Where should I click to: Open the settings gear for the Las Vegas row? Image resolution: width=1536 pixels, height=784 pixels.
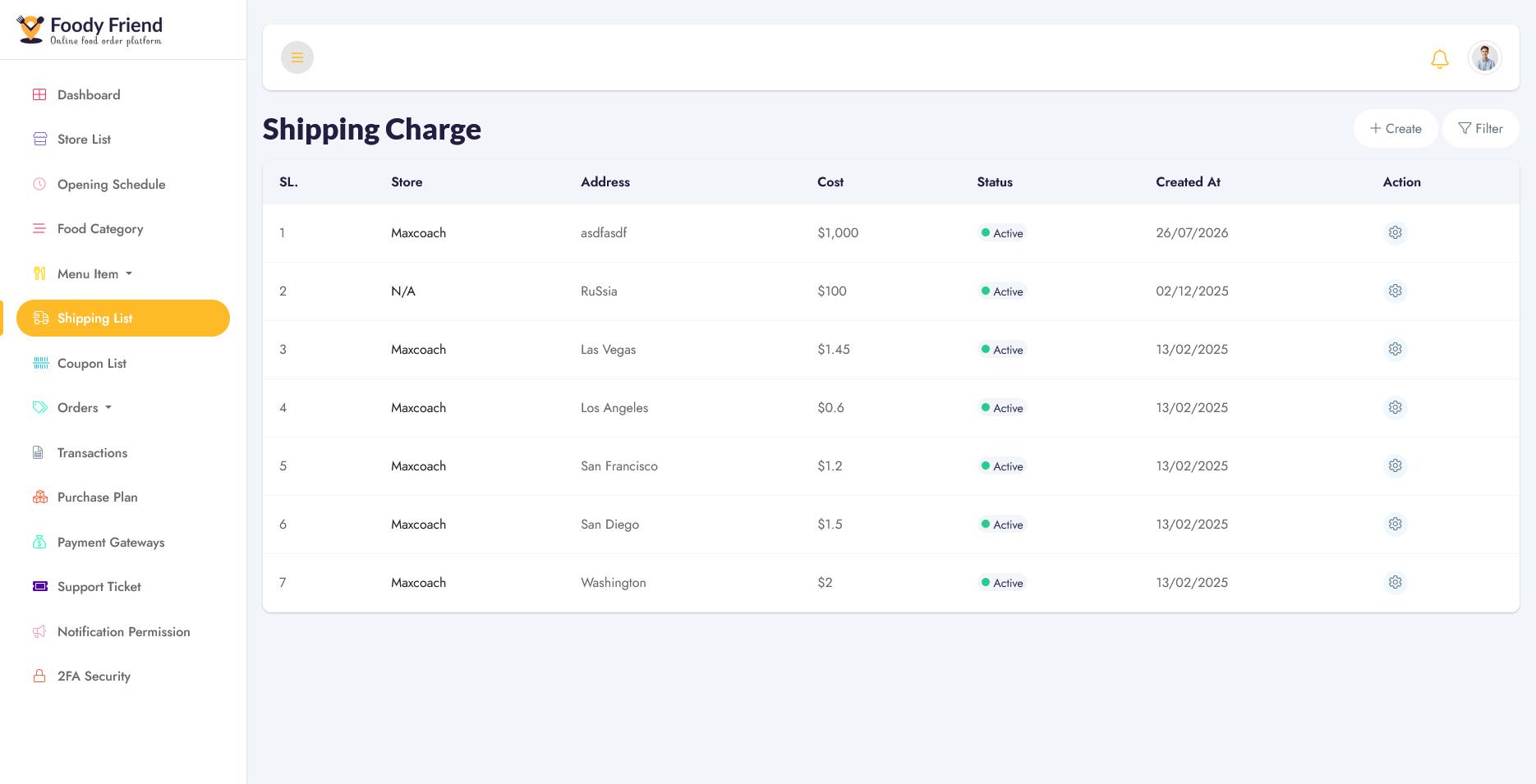click(1395, 350)
